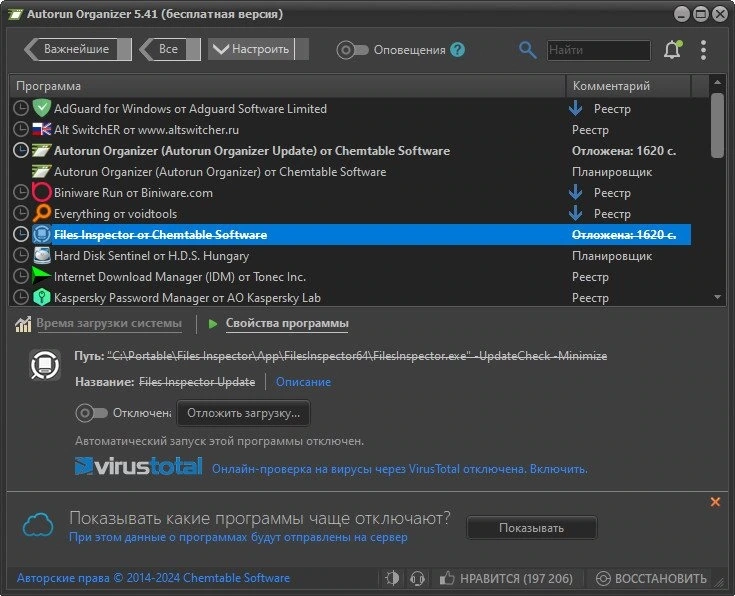The image size is (735, 596).
Task: Open the Описание link
Action: click(x=303, y=382)
